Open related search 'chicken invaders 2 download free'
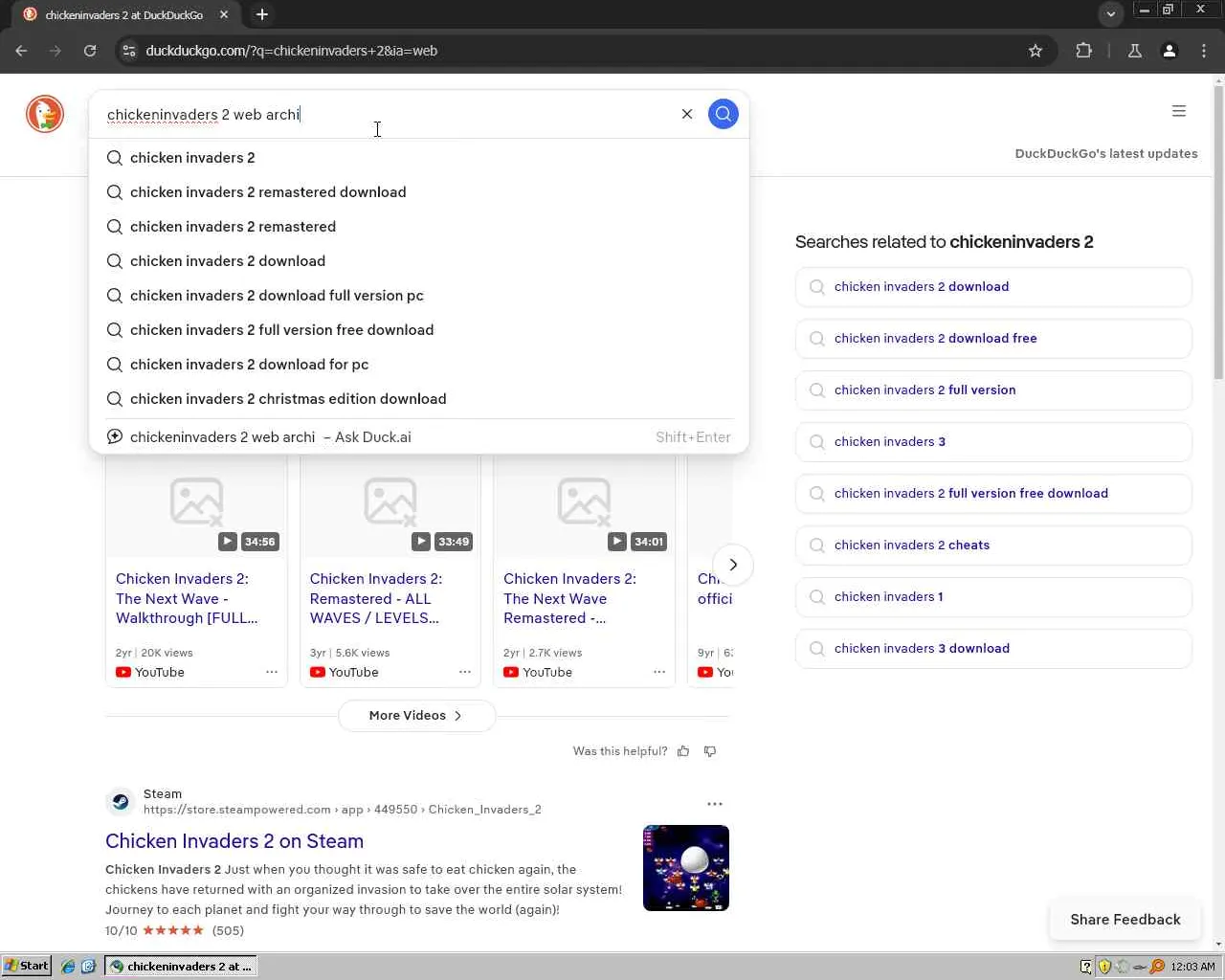The image size is (1225, 980). click(993, 339)
